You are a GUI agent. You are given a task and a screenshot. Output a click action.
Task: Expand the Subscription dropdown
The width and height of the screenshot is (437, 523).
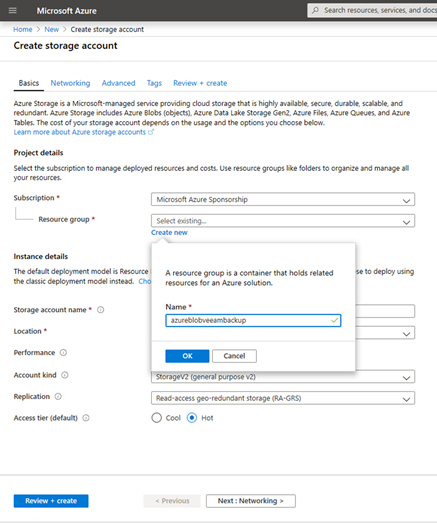[283, 199]
